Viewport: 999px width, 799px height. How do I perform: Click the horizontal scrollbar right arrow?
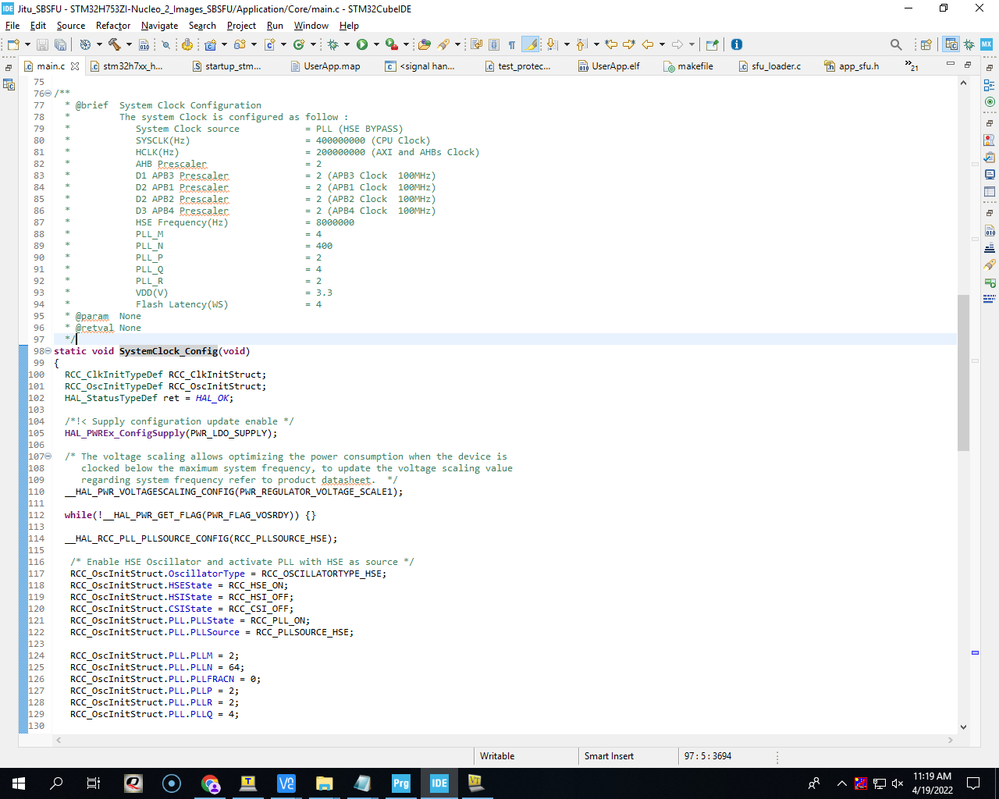click(x=950, y=740)
